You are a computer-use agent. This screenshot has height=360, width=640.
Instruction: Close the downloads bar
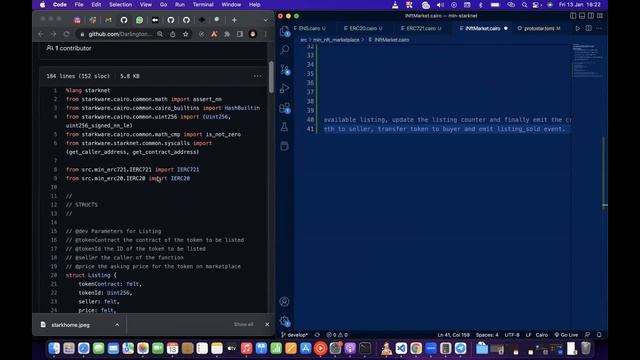(x=267, y=324)
